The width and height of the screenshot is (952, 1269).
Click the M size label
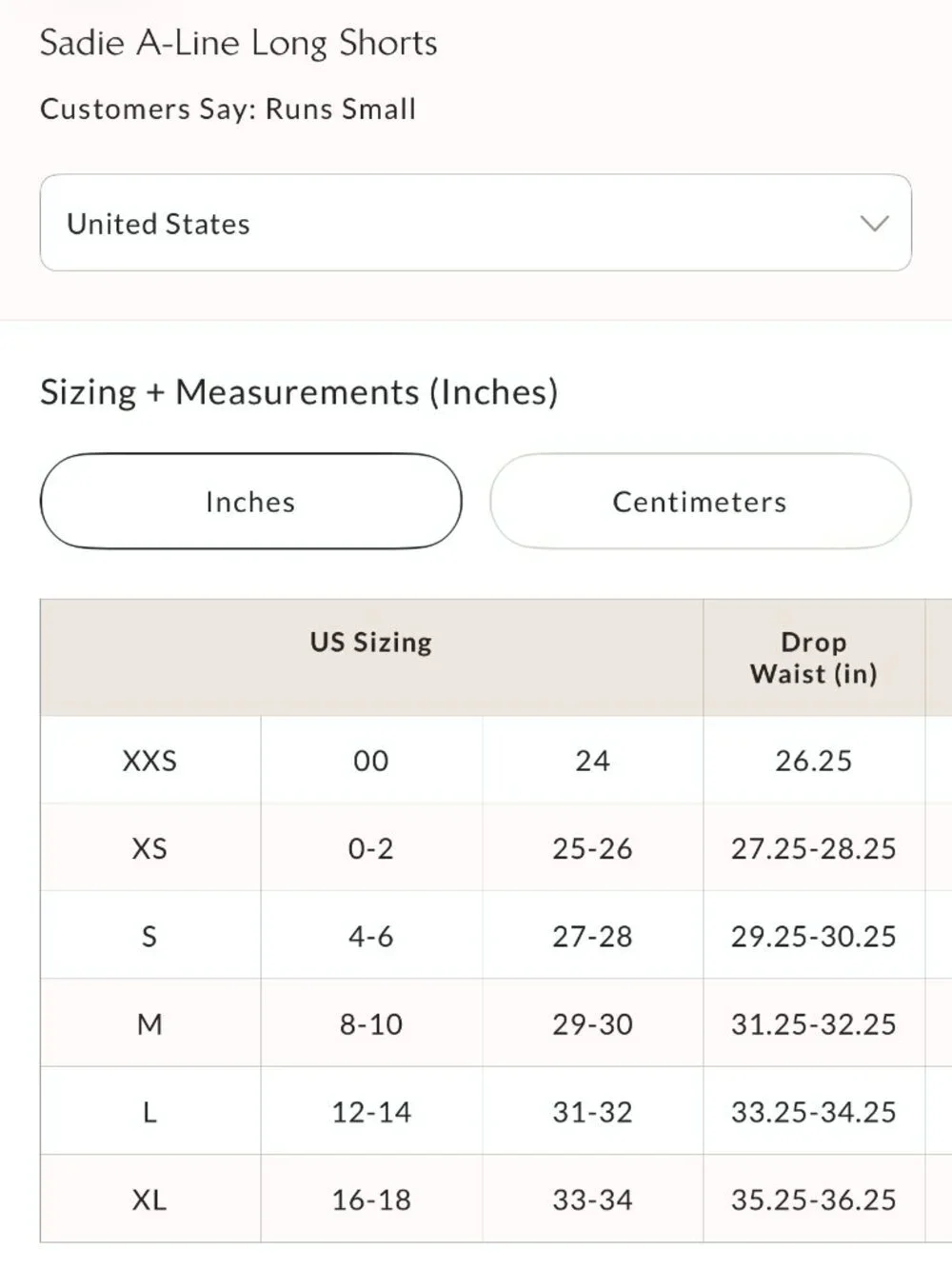(150, 1023)
